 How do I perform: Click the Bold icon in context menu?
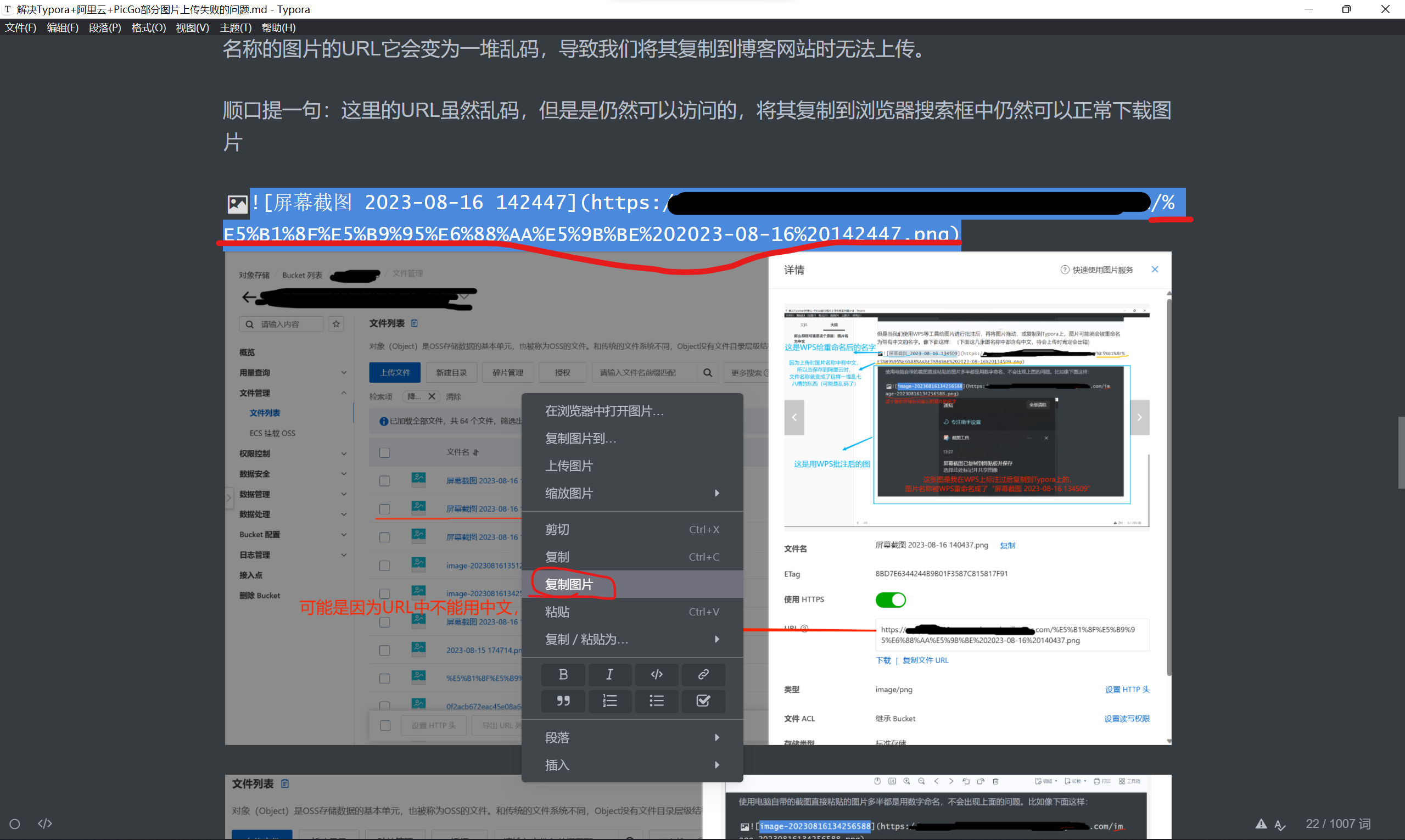pos(563,674)
